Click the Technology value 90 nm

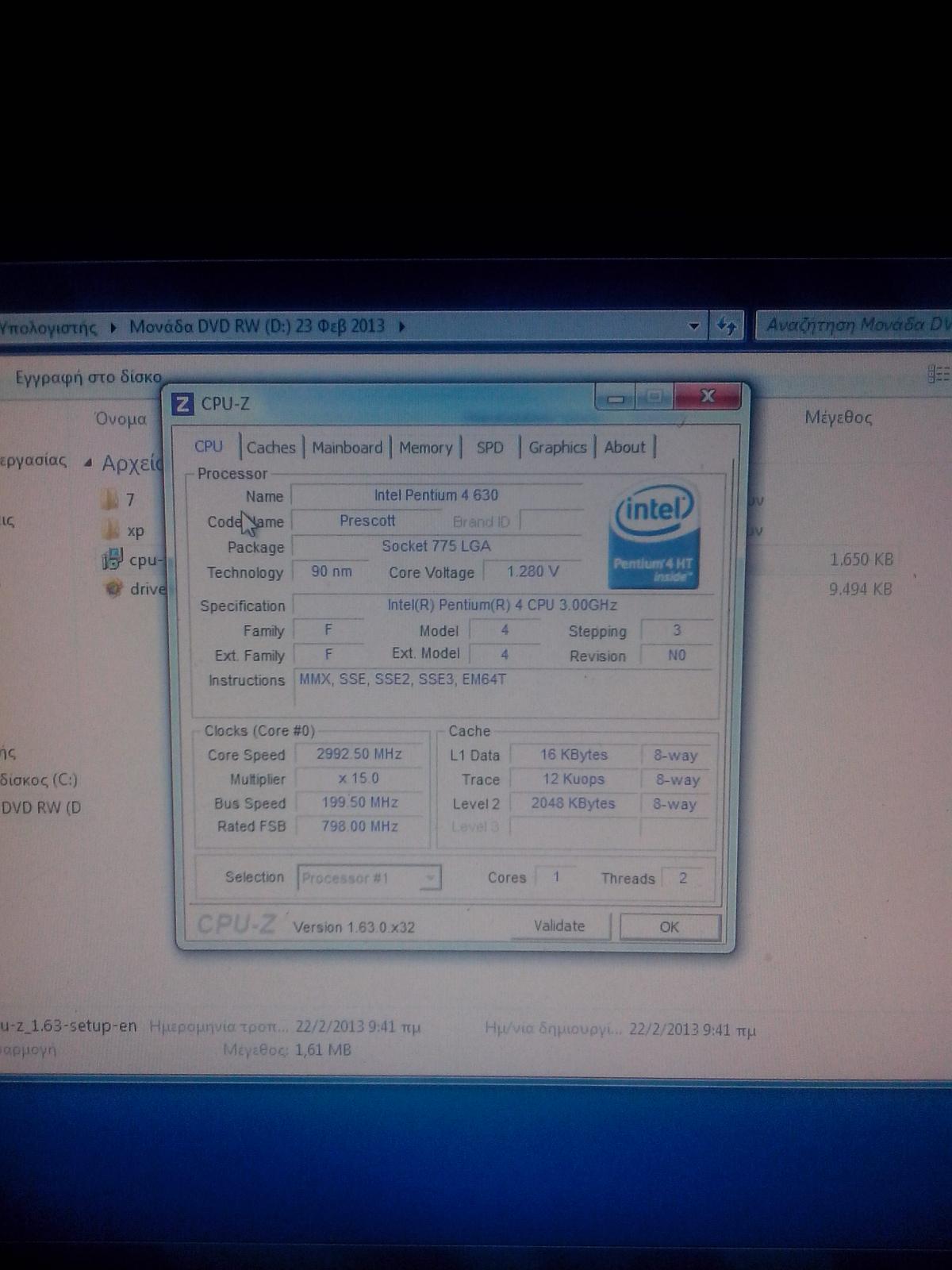pyautogui.click(x=331, y=571)
